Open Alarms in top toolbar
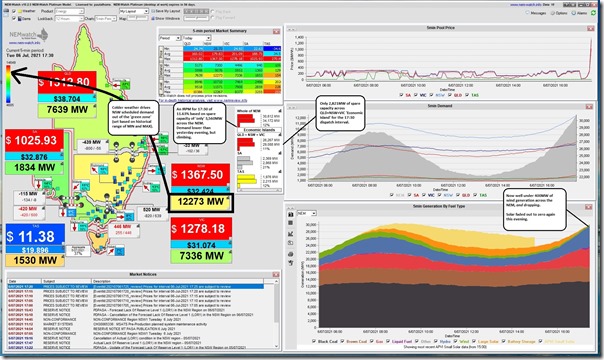The height and width of the screenshot is (360, 604). 579,13
